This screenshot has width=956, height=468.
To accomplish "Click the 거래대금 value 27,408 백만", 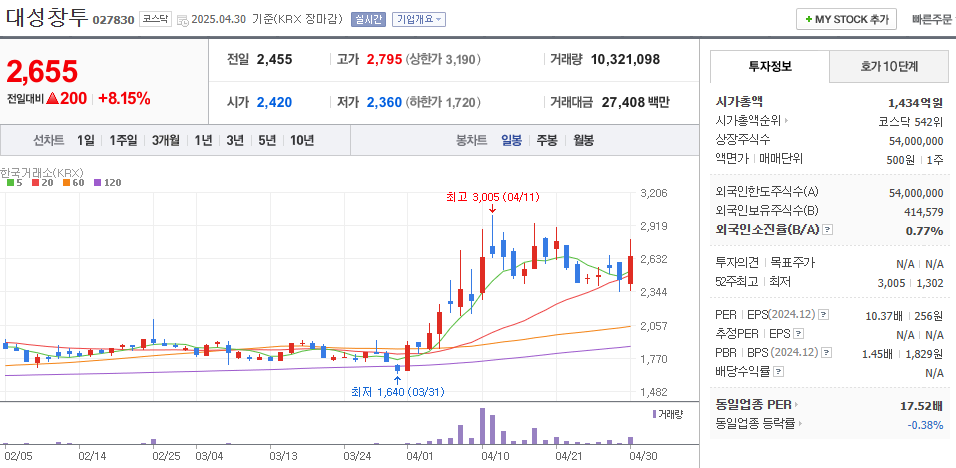I will click(635, 102).
